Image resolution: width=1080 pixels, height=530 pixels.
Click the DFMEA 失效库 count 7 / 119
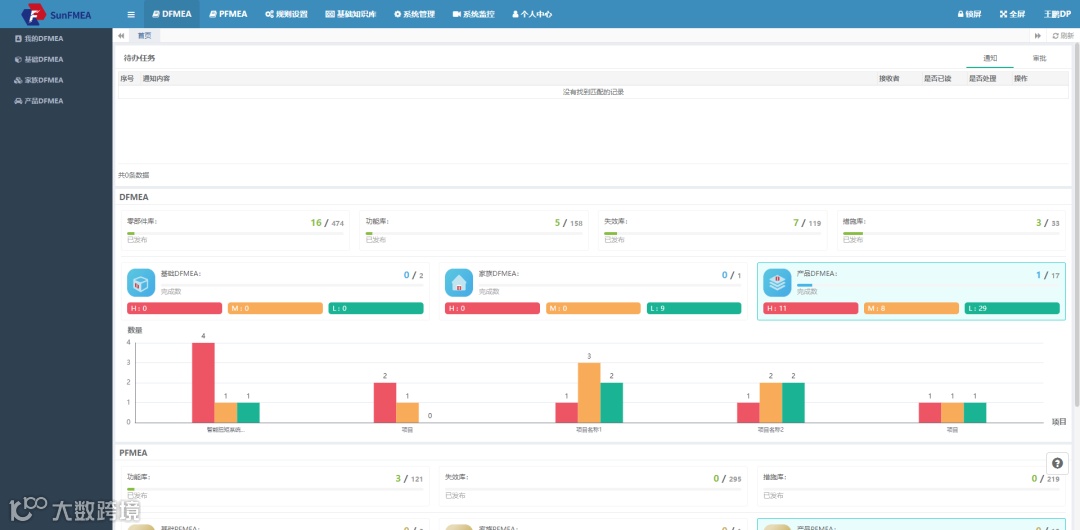click(807, 223)
